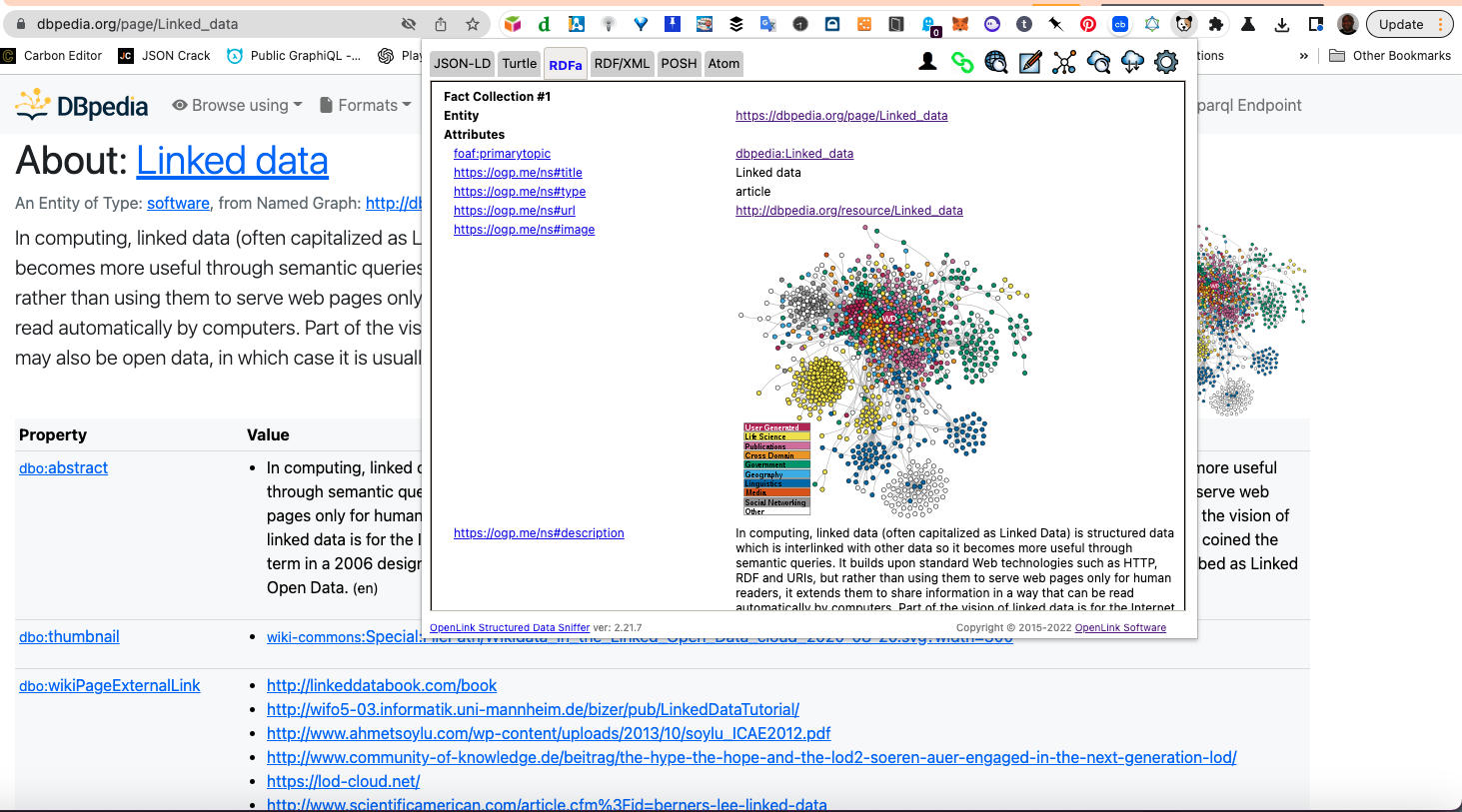Click the Google Translate extension icon

(x=768, y=24)
